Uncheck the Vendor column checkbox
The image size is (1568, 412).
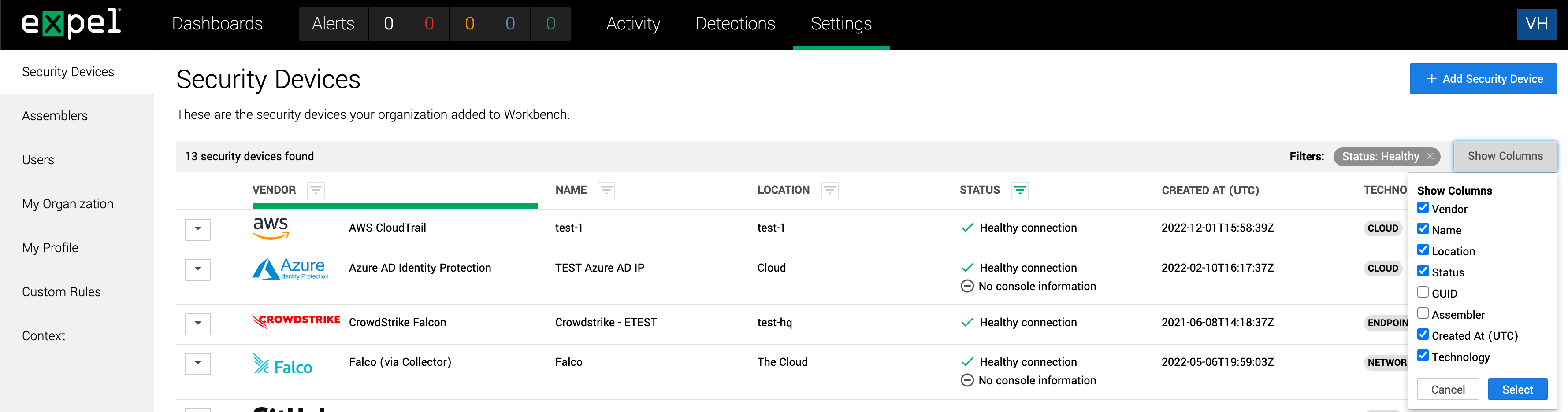[x=1423, y=208]
